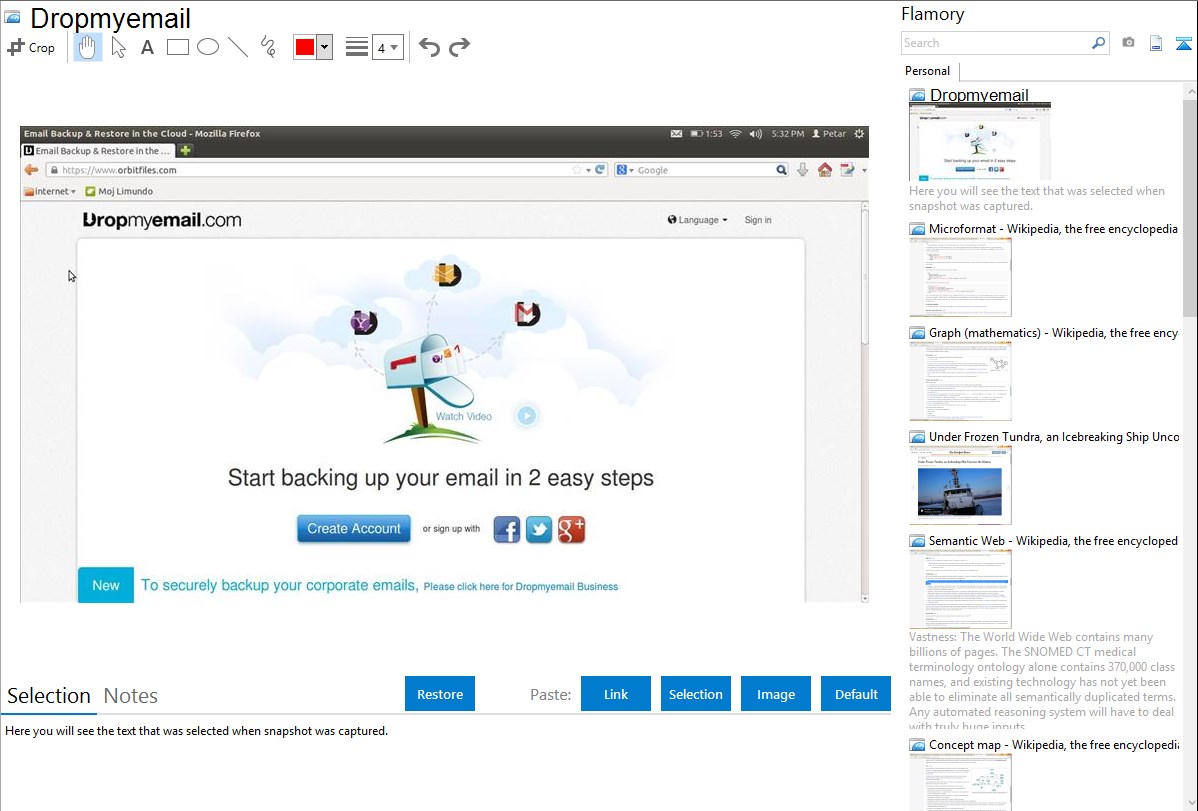Click the red color swatch
This screenshot has width=1198, height=811.
(305, 47)
